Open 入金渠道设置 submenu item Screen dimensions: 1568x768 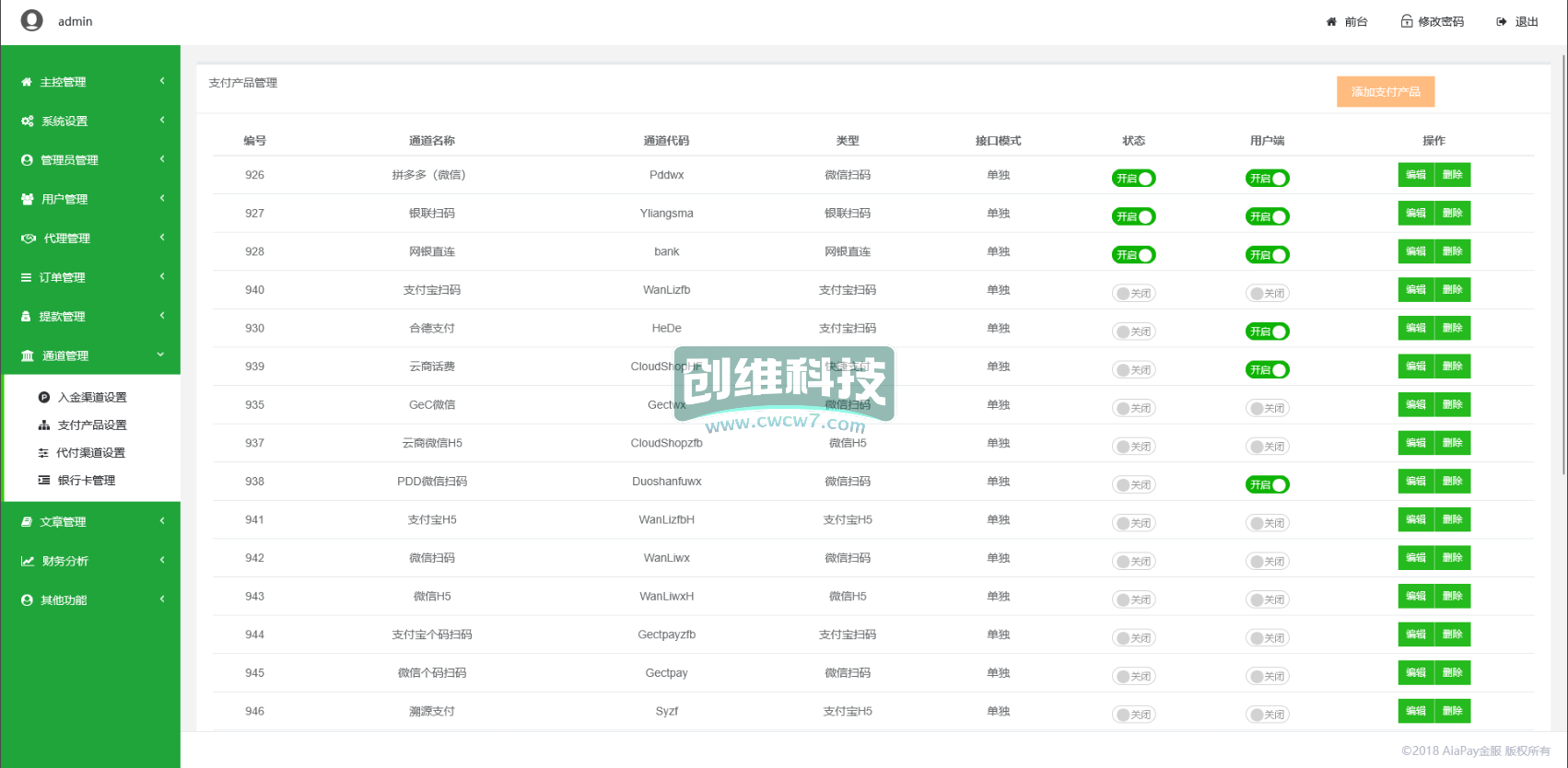point(92,397)
